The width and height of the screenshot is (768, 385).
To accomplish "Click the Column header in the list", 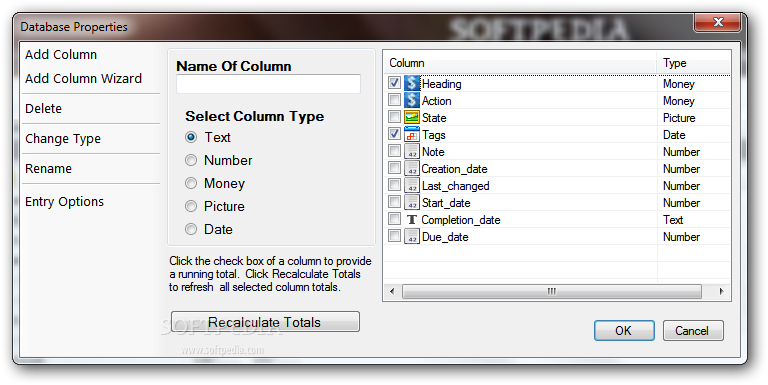I will [520, 63].
